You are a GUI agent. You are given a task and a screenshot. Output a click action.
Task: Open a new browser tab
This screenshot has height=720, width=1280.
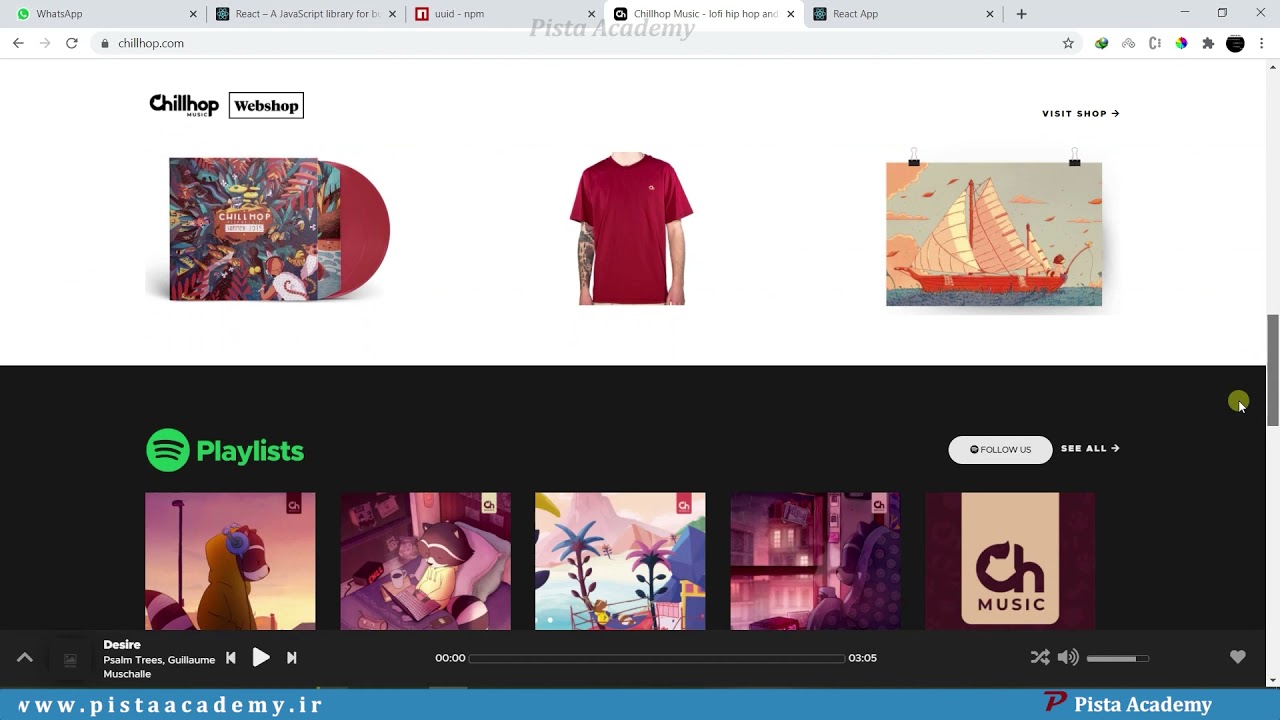[x=1021, y=14]
